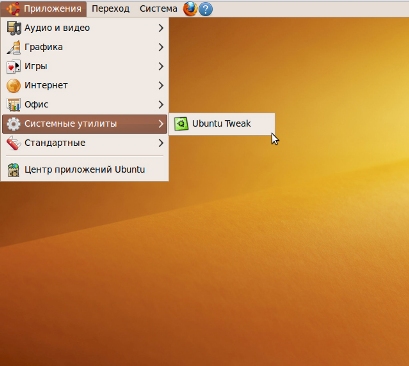Open the Help icon in top panel
Image resolution: width=409 pixels, height=366 pixels.
click(x=206, y=9)
